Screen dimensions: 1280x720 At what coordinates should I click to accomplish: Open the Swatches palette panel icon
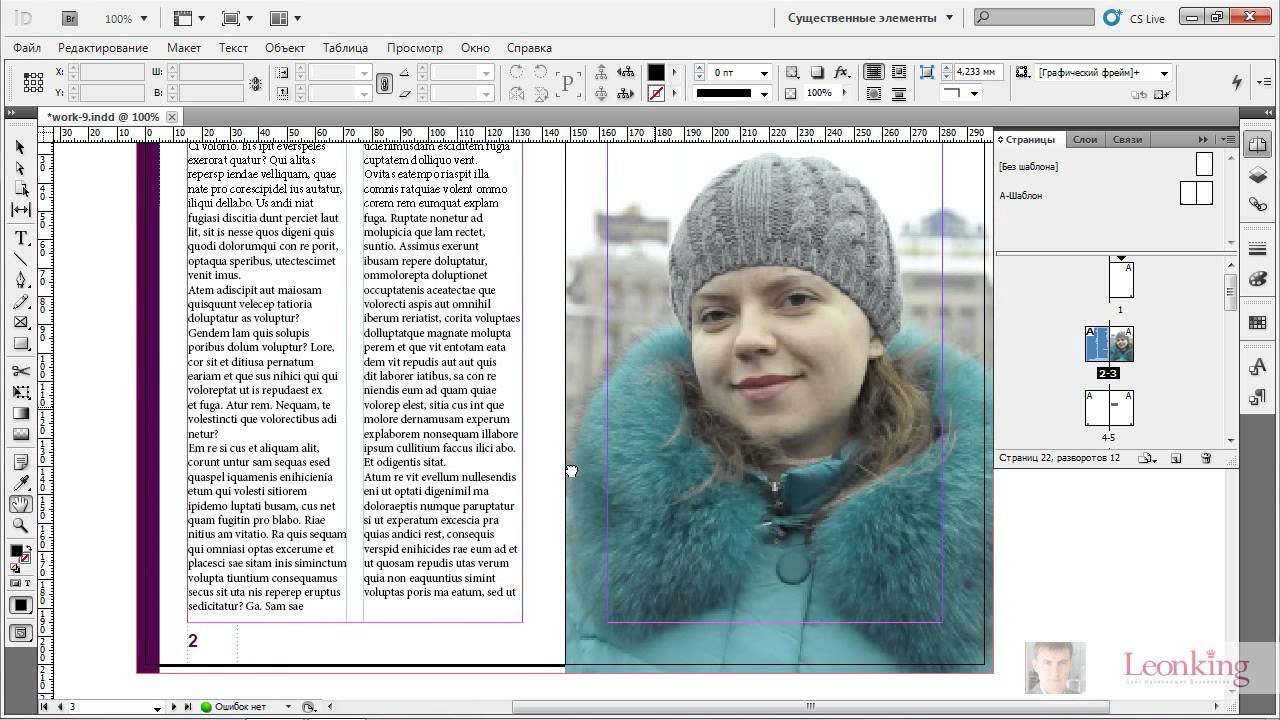pyautogui.click(x=1258, y=323)
